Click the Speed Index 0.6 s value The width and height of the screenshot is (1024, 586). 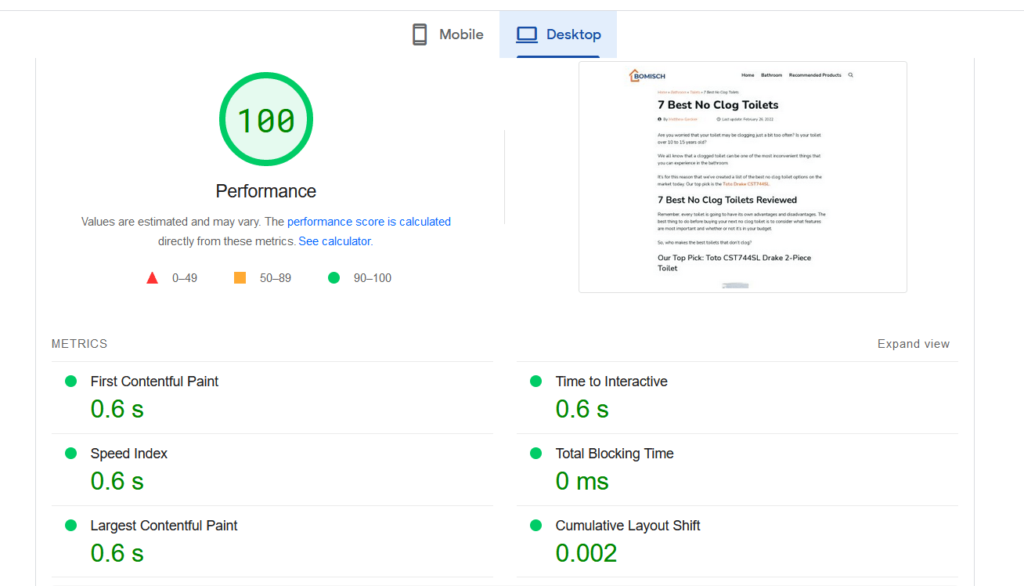(117, 481)
